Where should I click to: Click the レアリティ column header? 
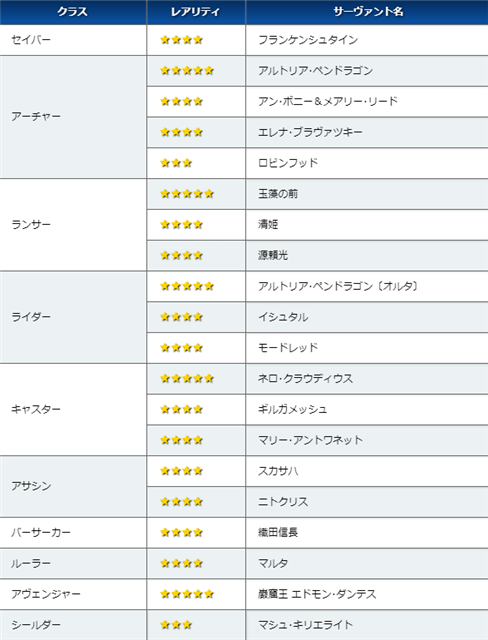196,12
